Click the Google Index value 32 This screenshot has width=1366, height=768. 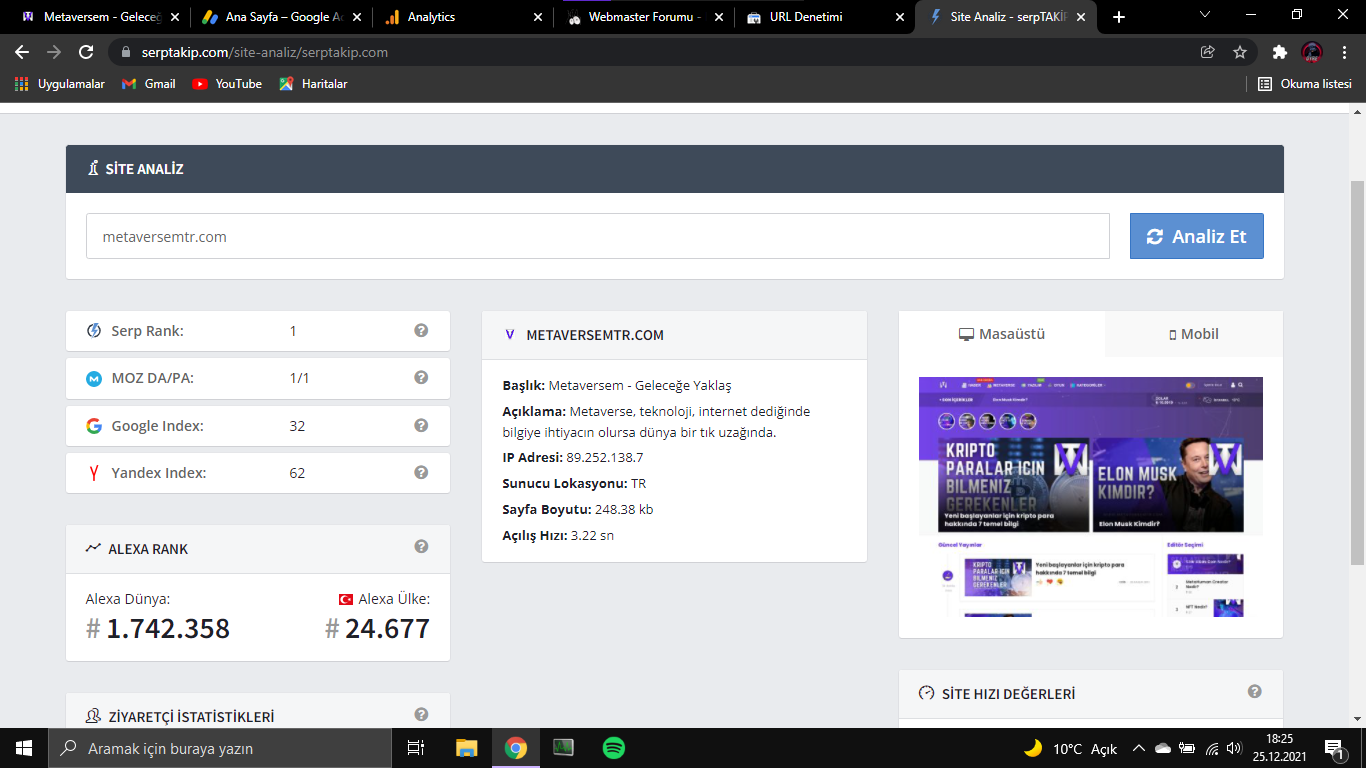297,426
